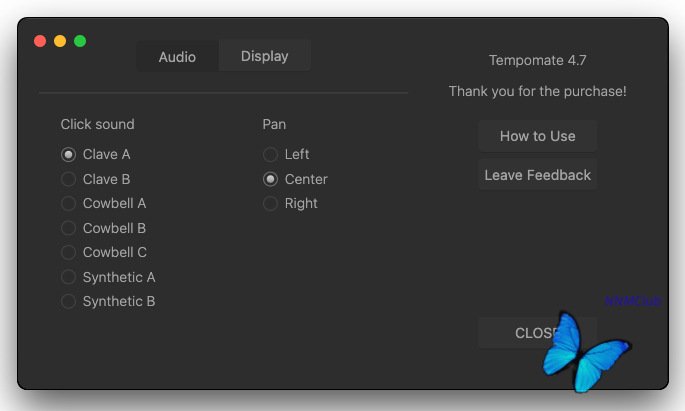Open the Display tab

[x=264, y=56]
